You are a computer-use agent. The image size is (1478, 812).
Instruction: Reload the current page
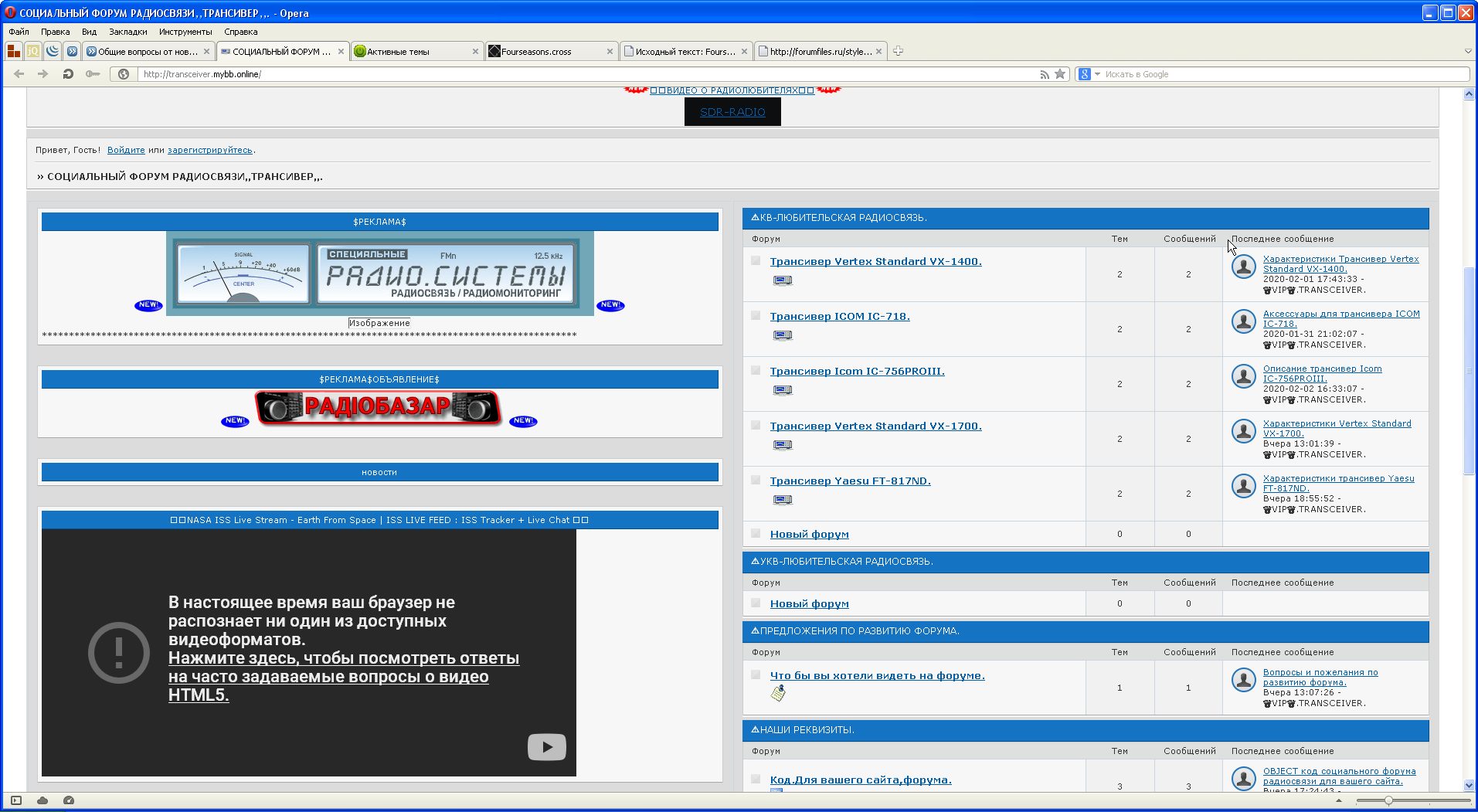[68, 74]
